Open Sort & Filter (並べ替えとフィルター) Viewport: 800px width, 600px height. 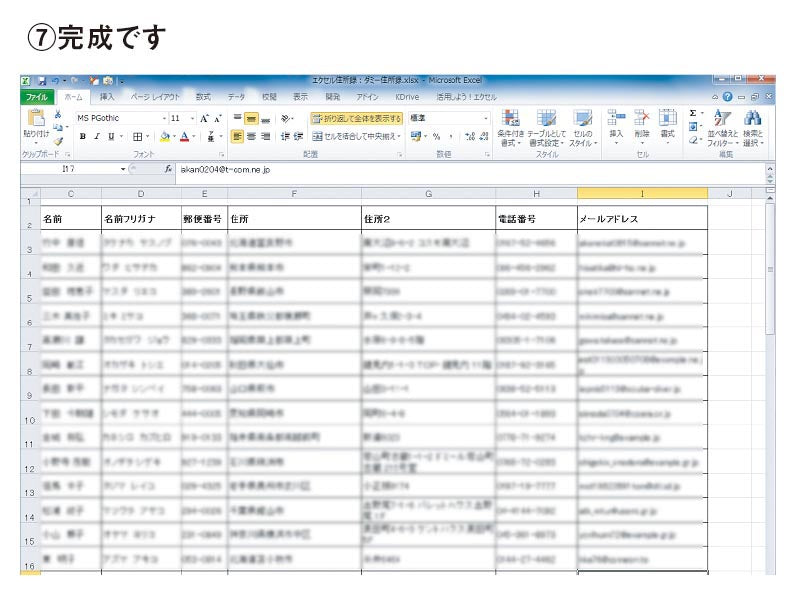click(x=721, y=127)
